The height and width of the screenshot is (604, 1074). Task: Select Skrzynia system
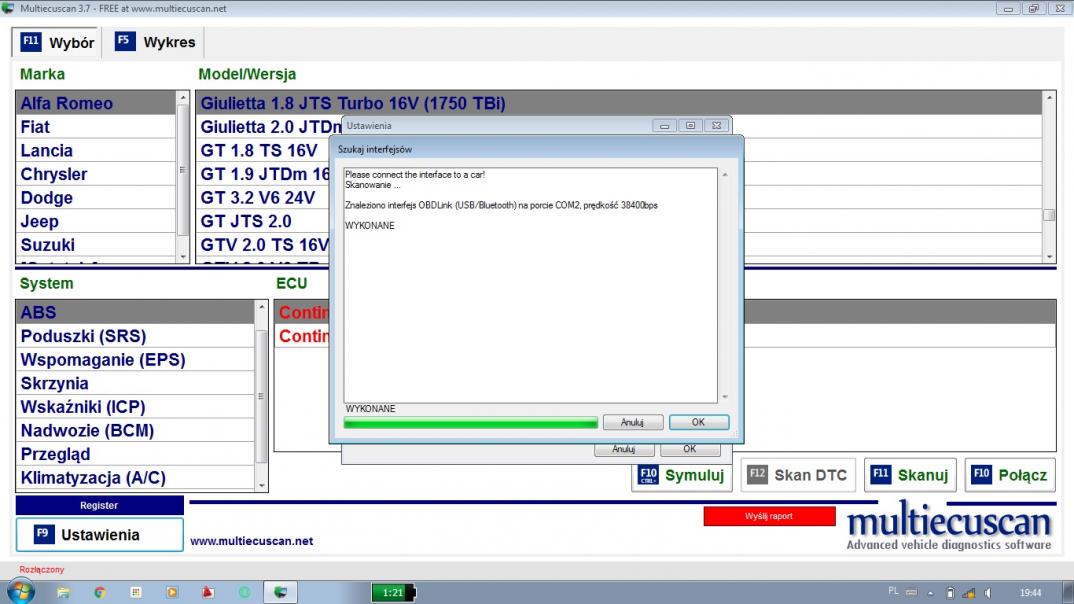click(136, 383)
